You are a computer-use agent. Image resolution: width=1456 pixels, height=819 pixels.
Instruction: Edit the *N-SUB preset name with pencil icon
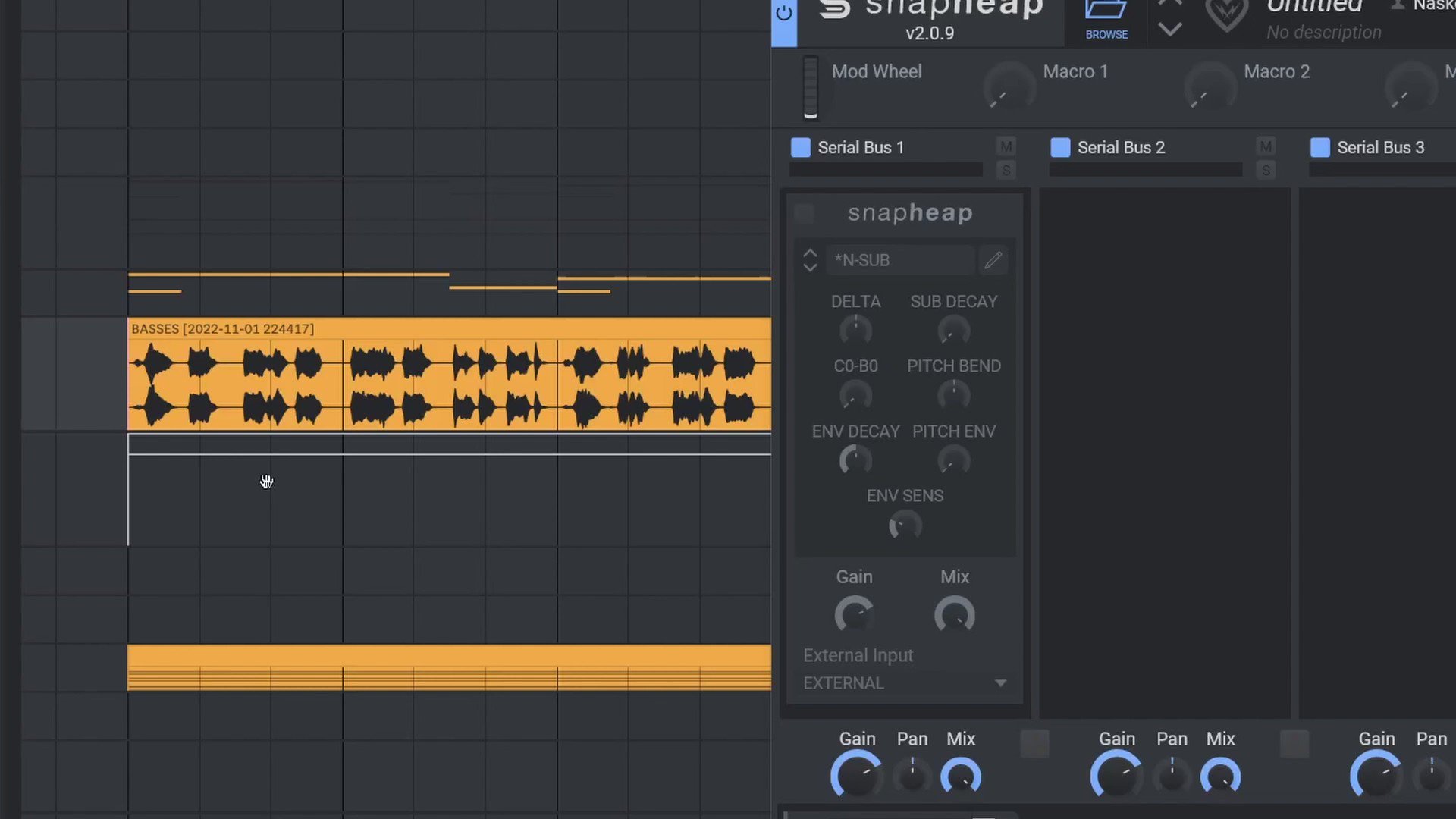993,259
